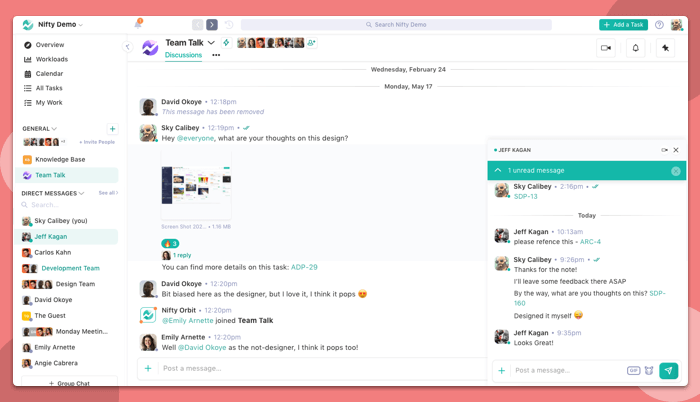Expand the Team Talk title dropdown
700x402 pixels.
click(x=212, y=42)
